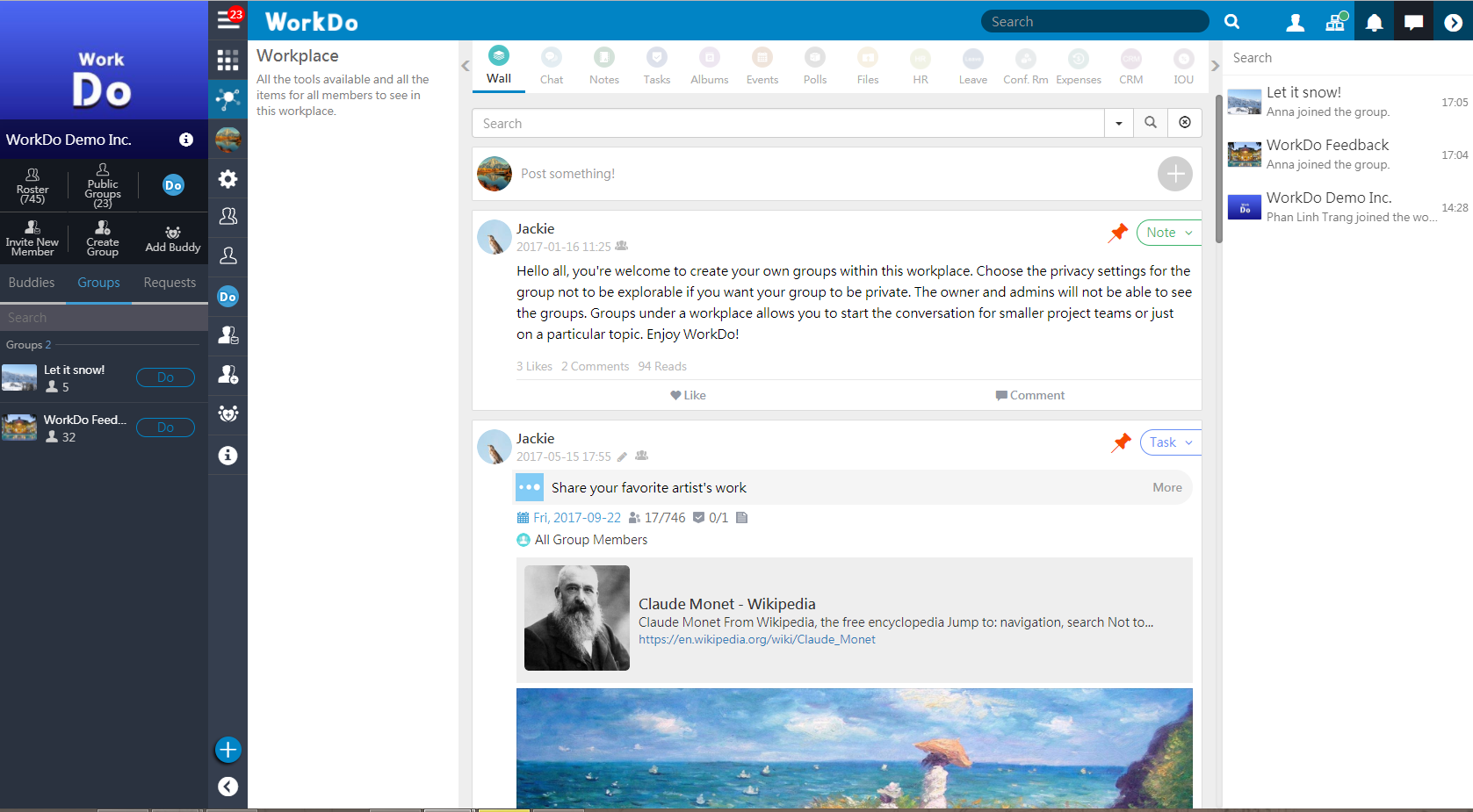
Task: Click the top bar Search field
Action: [x=1094, y=21]
